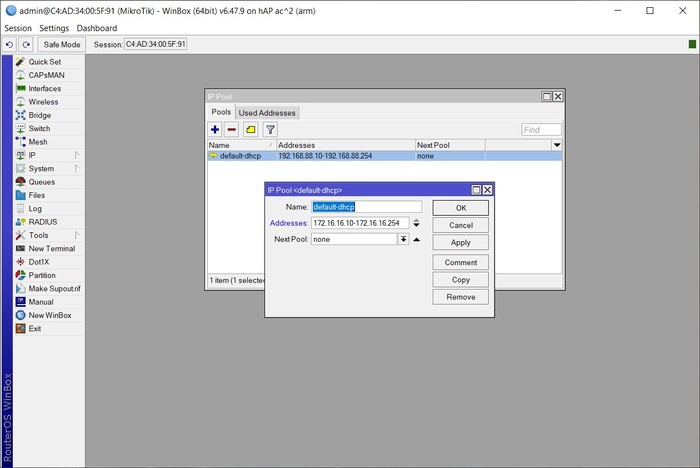Open the Partition section
The height and width of the screenshot is (468, 700).
(49, 275)
